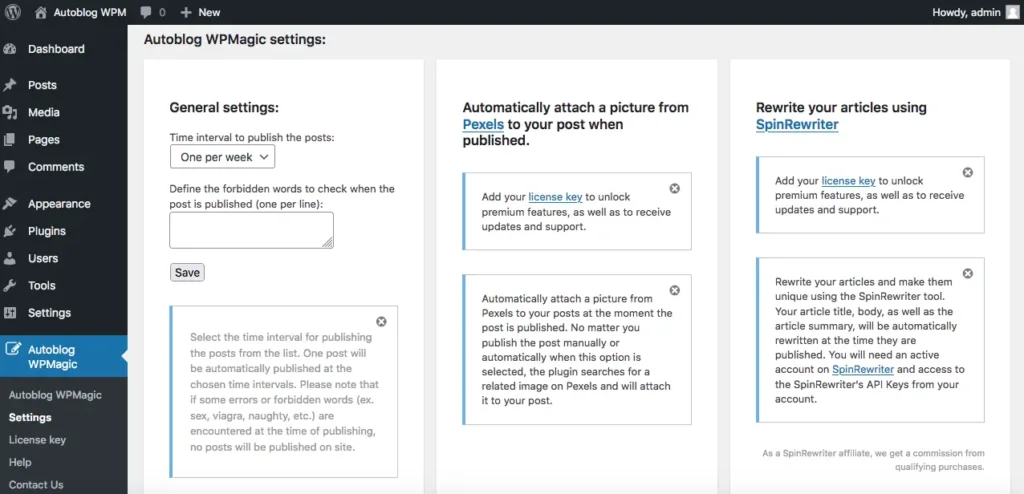Click the Comments speech bubble sidebar icon
Screen dimensions: 1024x494
(10, 167)
